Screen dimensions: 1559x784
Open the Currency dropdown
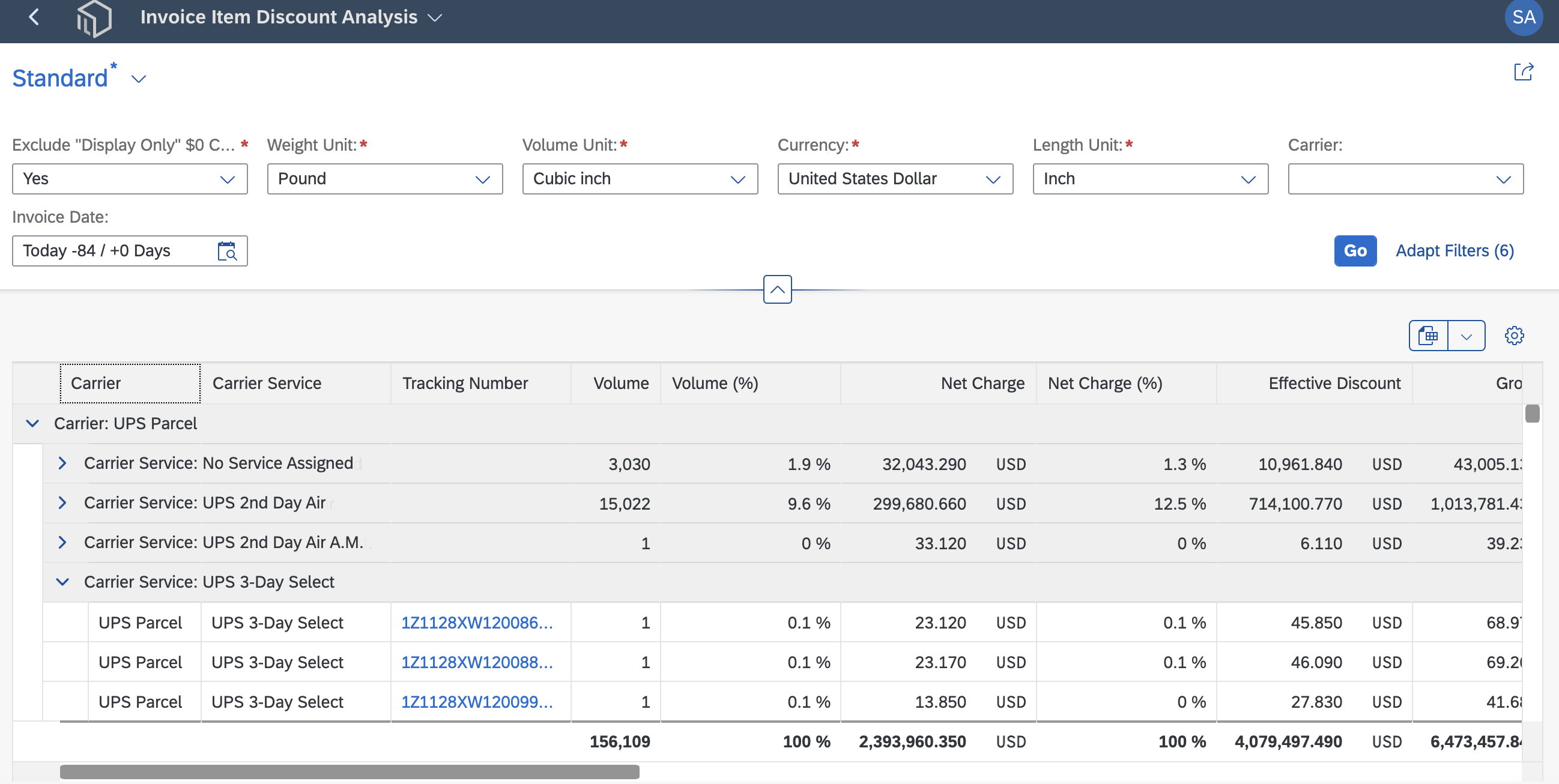(x=895, y=179)
